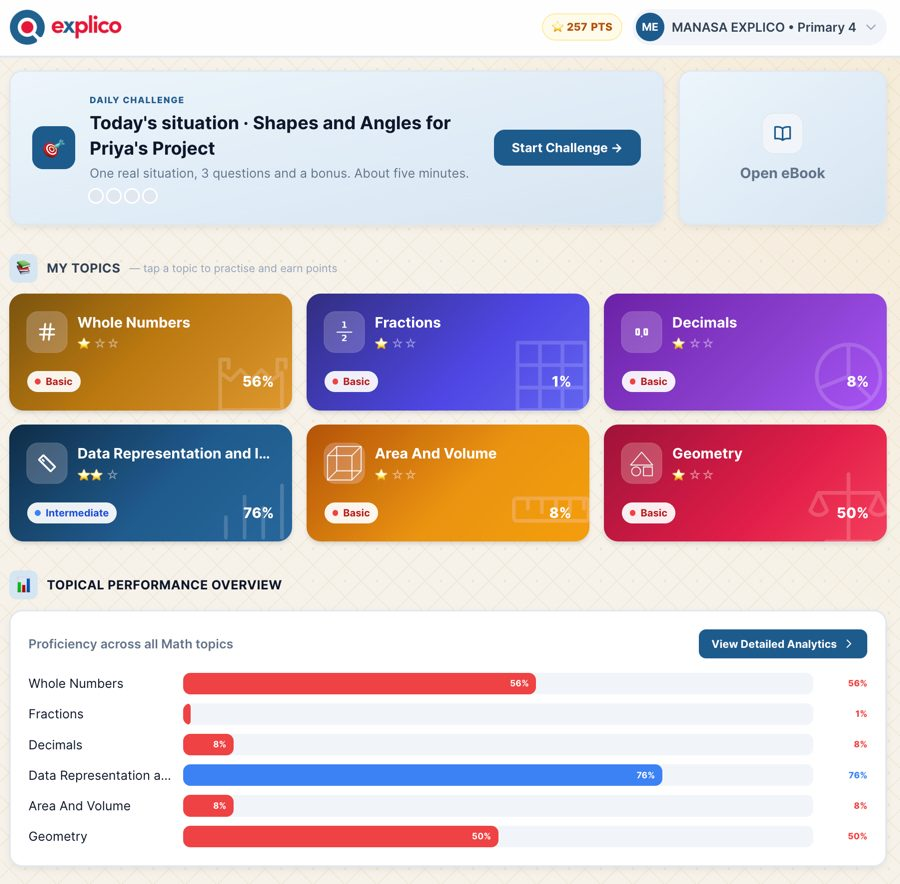Click the 'Data Representation a...' chart label

(x=100, y=775)
